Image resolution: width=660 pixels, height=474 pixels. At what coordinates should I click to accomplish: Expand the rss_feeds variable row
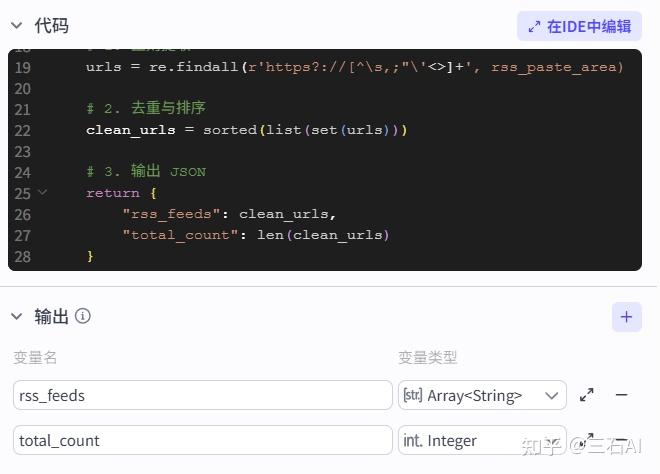pyautogui.click(x=587, y=395)
